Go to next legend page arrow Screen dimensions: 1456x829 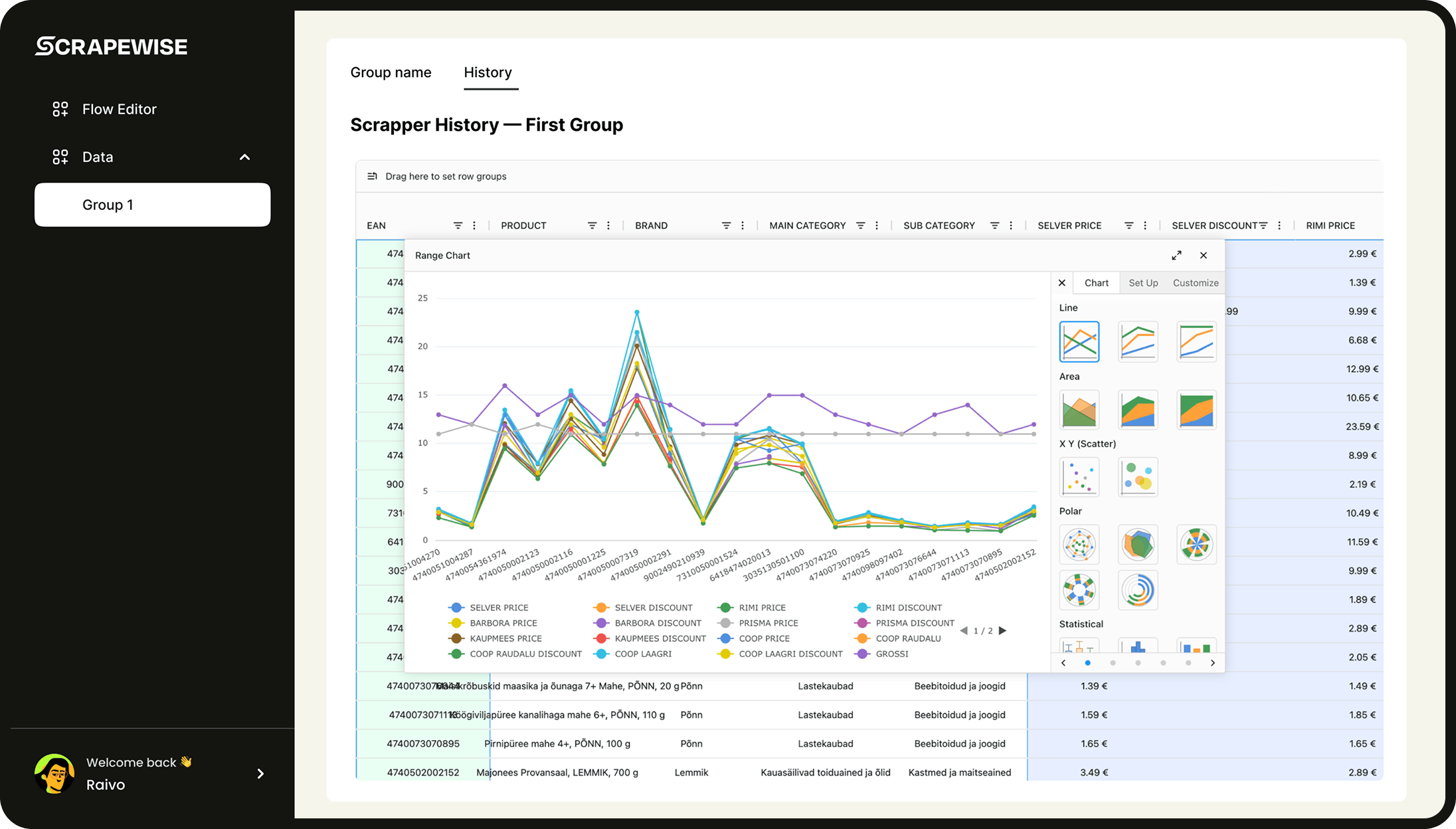pyautogui.click(x=1003, y=631)
